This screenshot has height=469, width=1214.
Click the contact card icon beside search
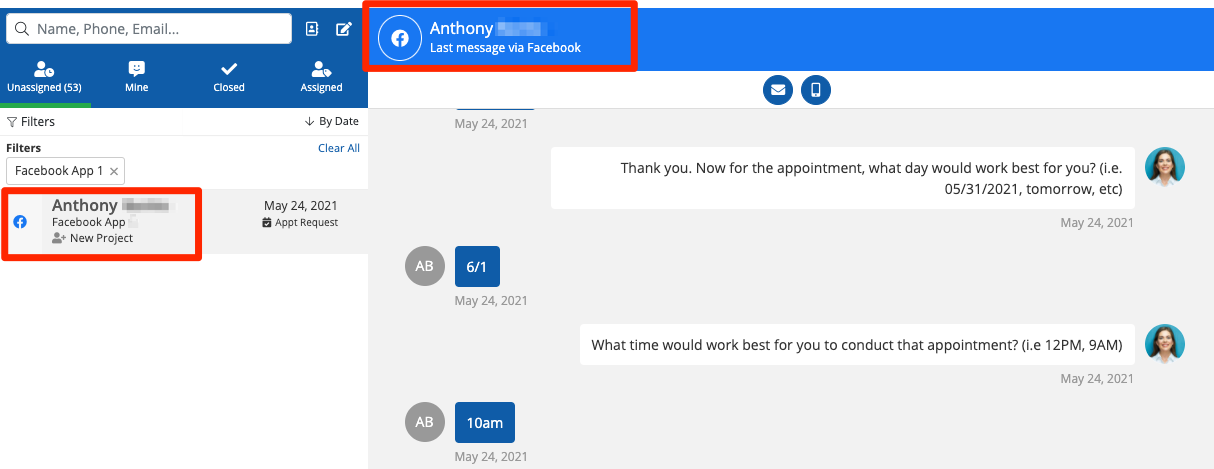pos(312,29)
